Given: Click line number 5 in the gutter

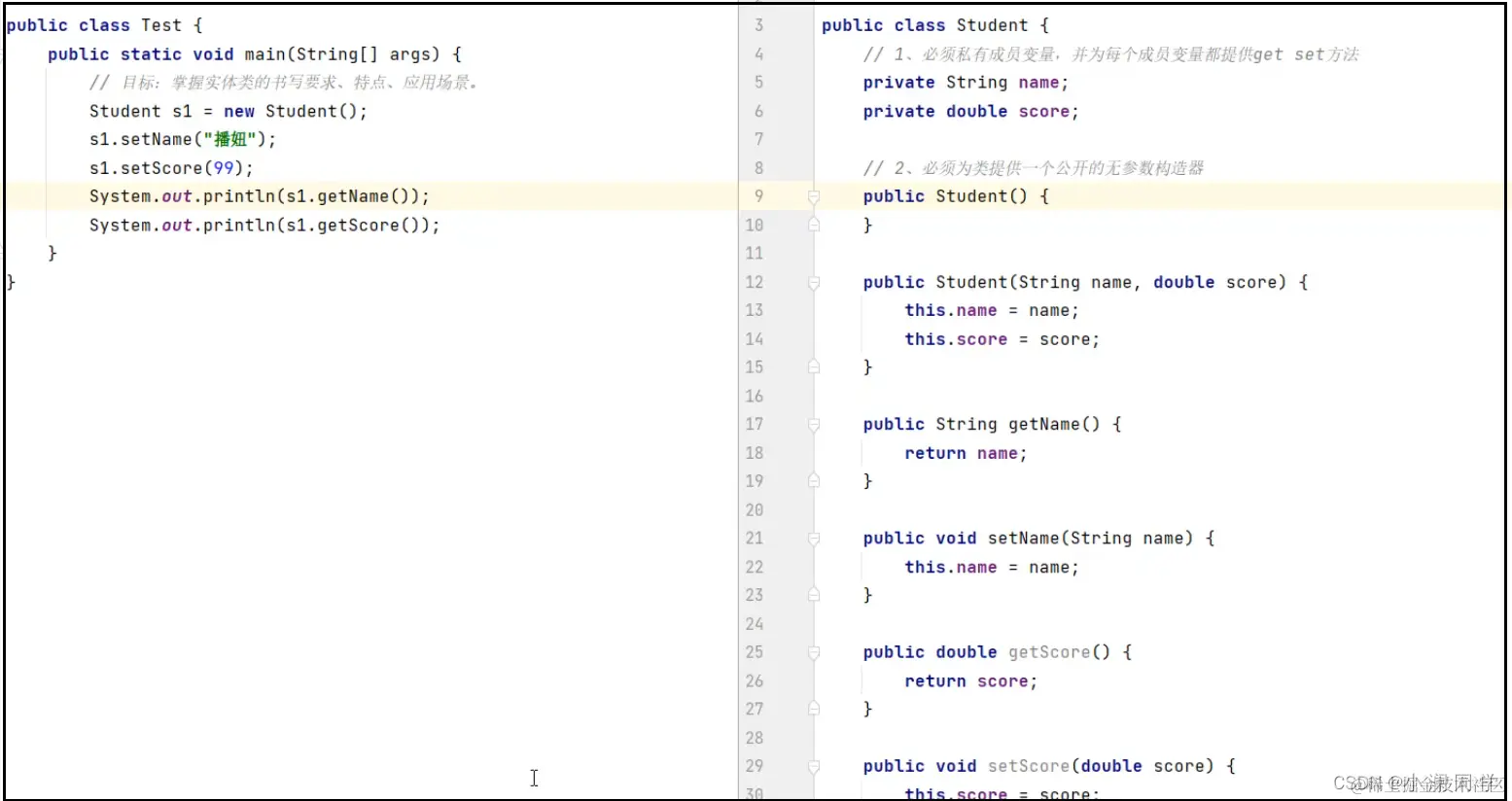Looking at the screenshot, I should point(758,83).
